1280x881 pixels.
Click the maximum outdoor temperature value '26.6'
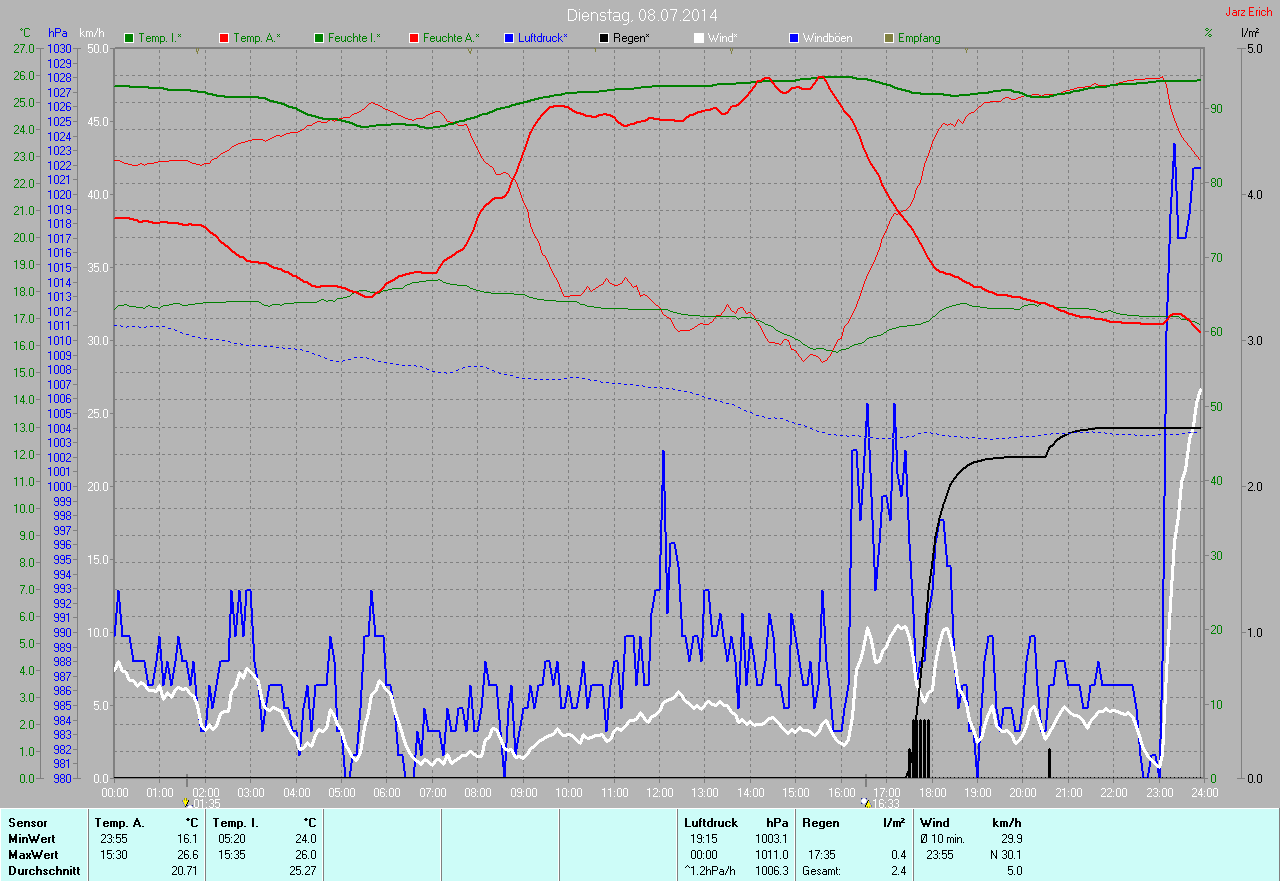(187, 855)
